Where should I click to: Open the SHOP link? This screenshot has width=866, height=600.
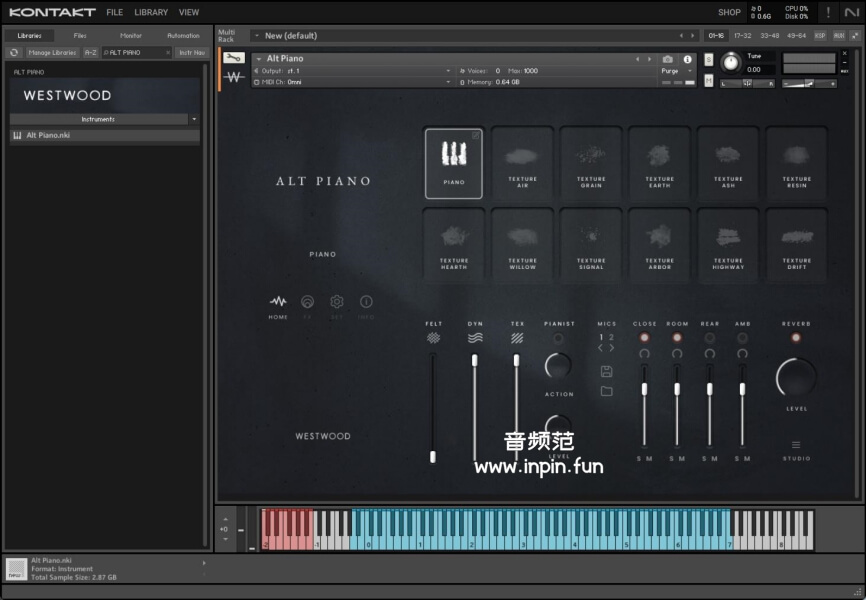729,13
